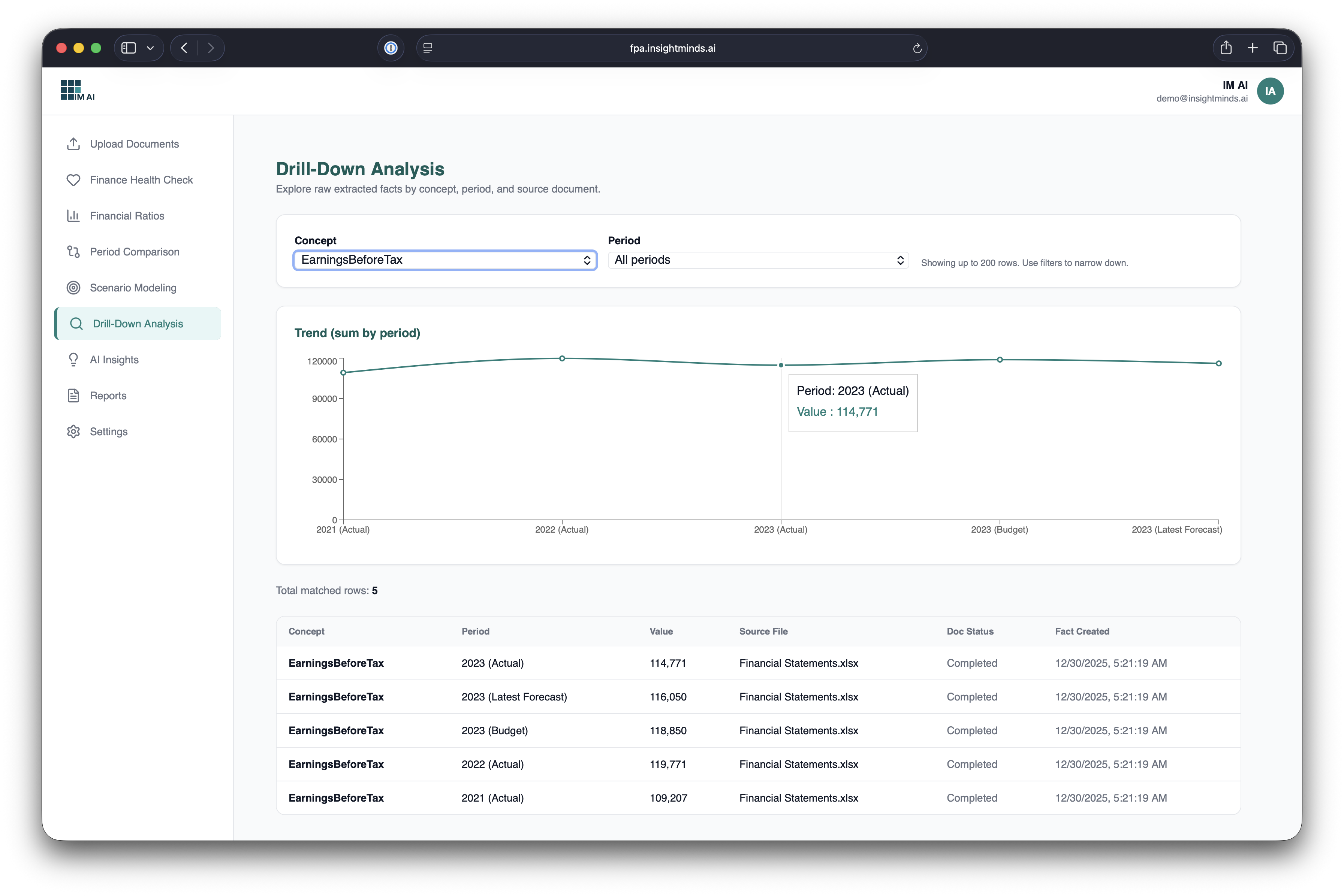Click the 2022 (Actual) data point on chart
Screen dimensions: 1344x896
(x=562, y=358)
